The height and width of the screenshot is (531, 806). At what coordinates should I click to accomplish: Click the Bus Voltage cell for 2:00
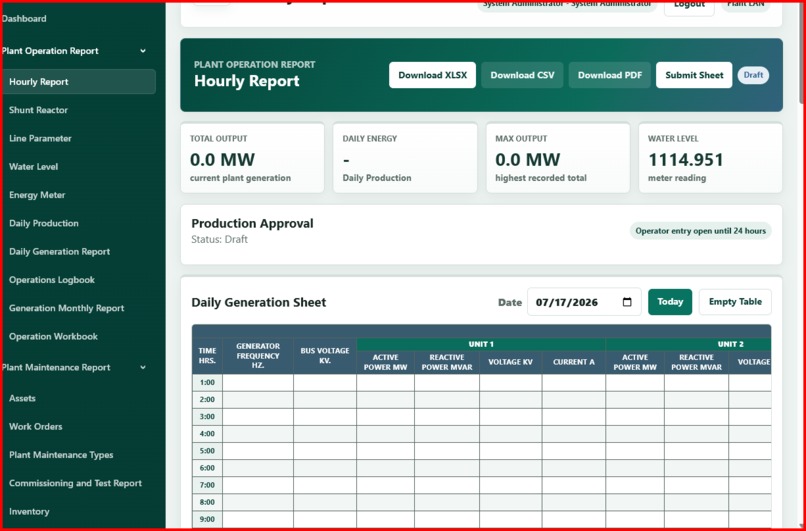[325, 400]
